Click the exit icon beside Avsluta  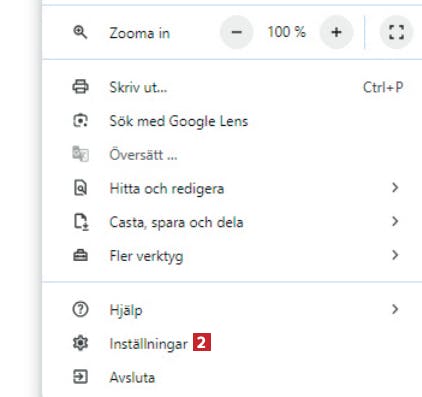[x=80, y=377]
